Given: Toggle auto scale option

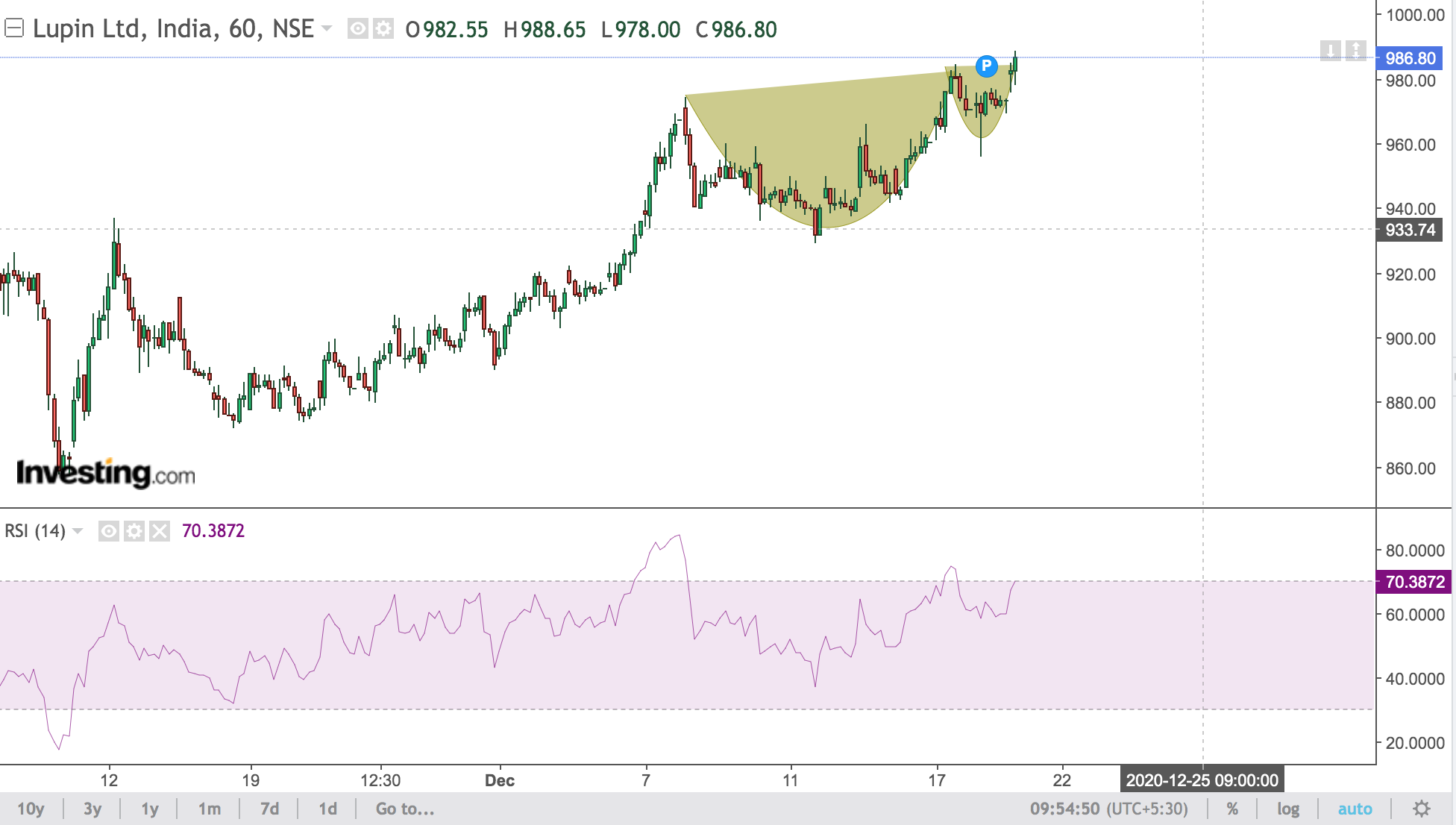Looking at the screenshot, I should tap(1355, 809).
